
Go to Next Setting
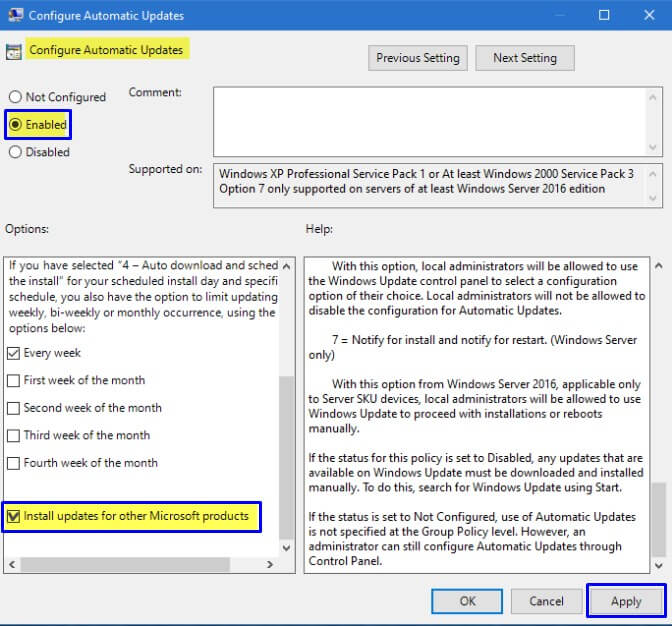525,58
